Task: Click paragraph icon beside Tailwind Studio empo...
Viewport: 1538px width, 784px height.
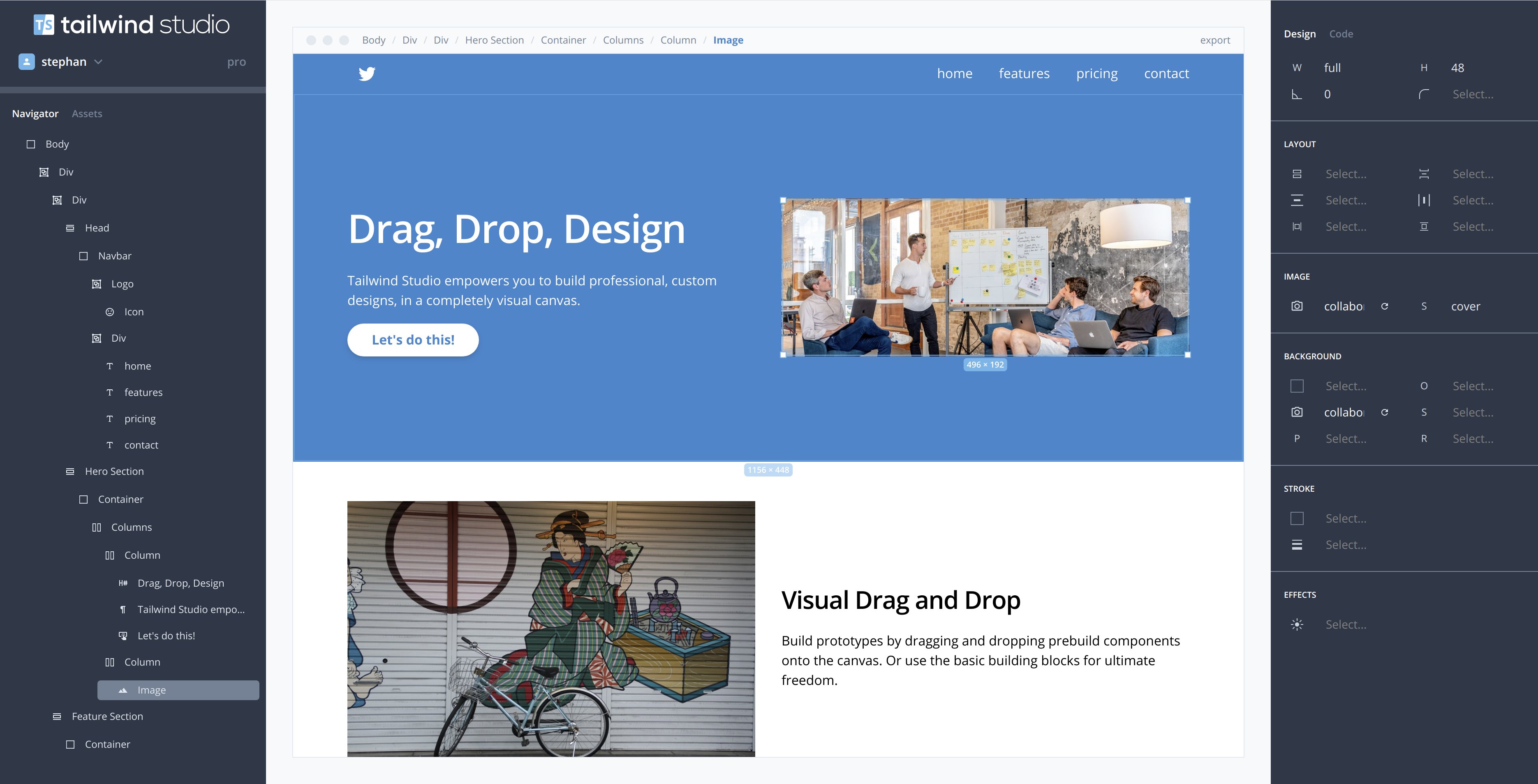Action: coord(123,610)
